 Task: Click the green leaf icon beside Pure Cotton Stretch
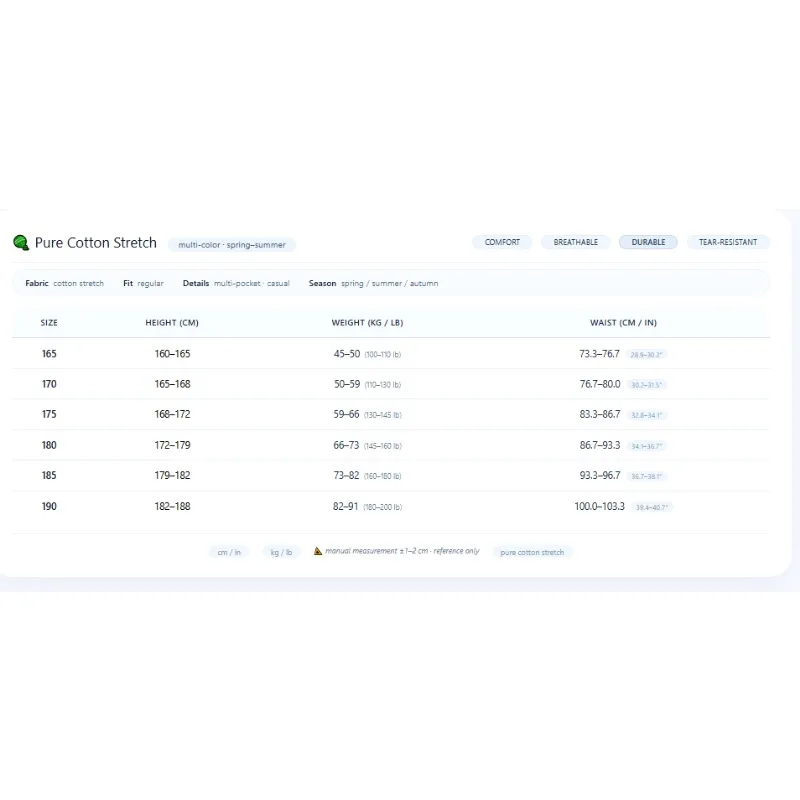pos(21,243)
